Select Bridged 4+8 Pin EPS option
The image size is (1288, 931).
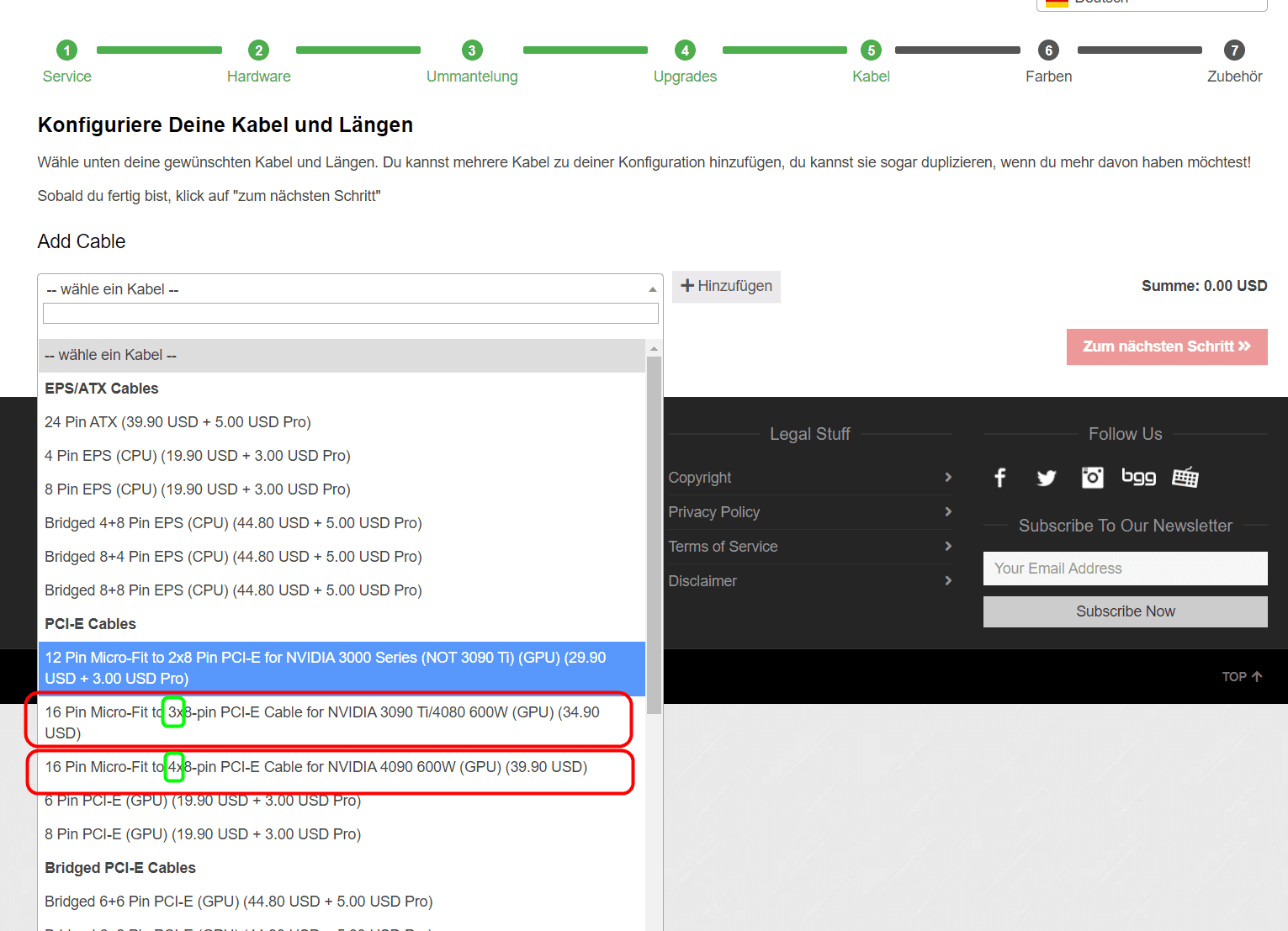[x=342, y=523]
